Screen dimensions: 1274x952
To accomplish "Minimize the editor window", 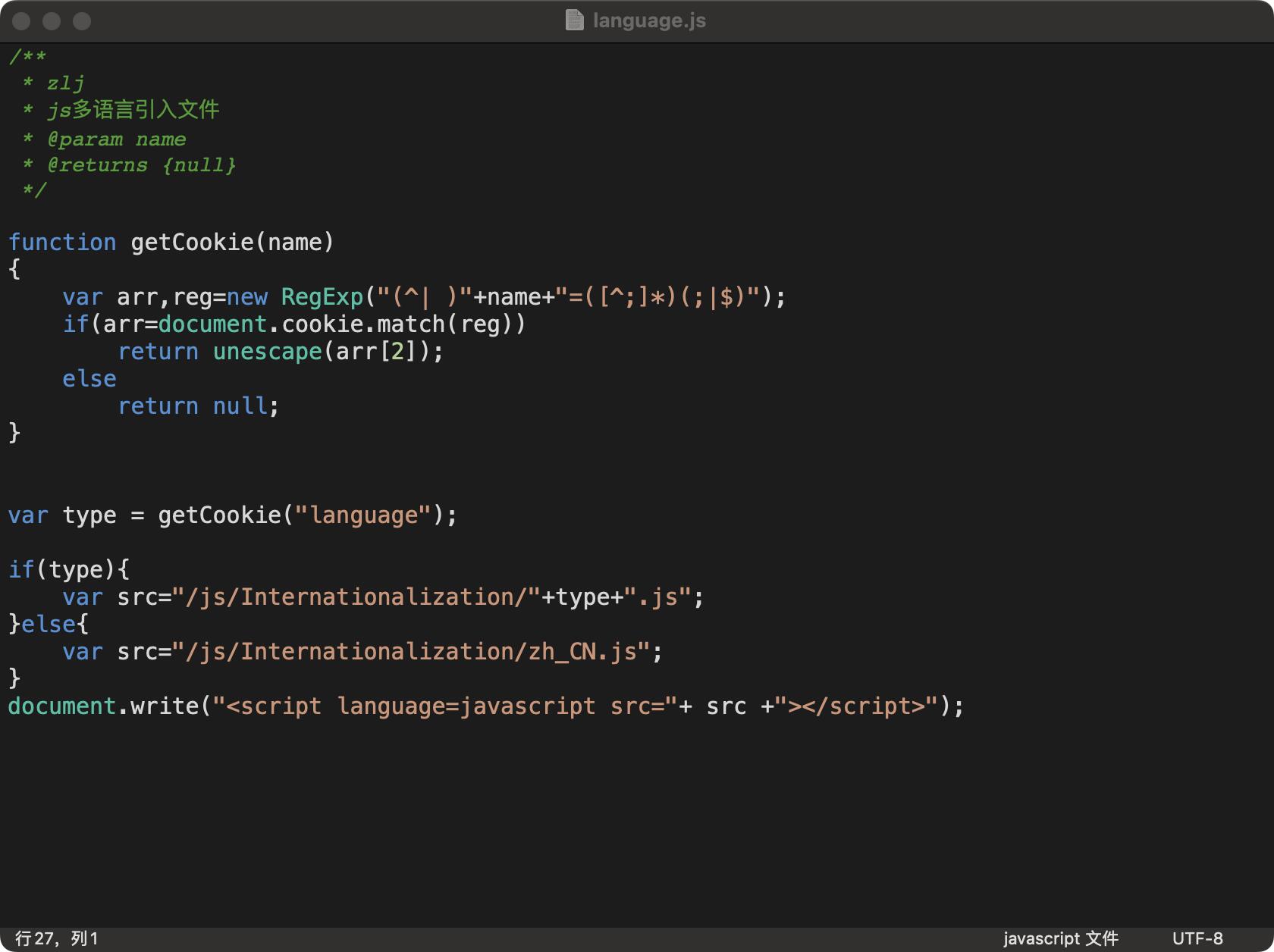I will pyautogui.click(x=52, y=21).
